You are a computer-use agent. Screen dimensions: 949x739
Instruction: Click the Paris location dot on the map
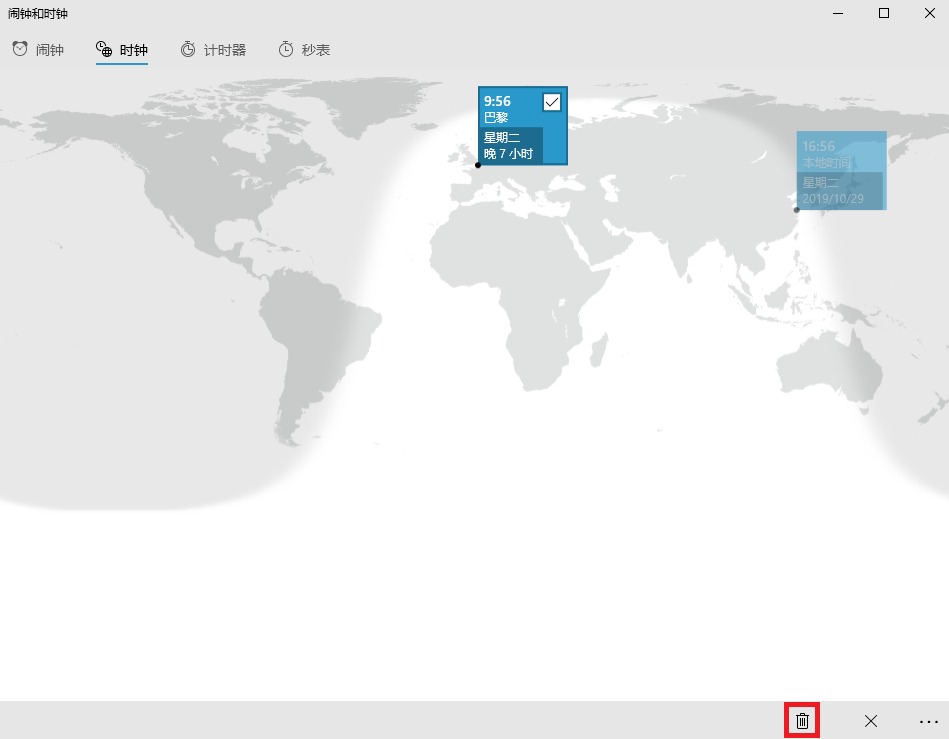coord(477,165)
